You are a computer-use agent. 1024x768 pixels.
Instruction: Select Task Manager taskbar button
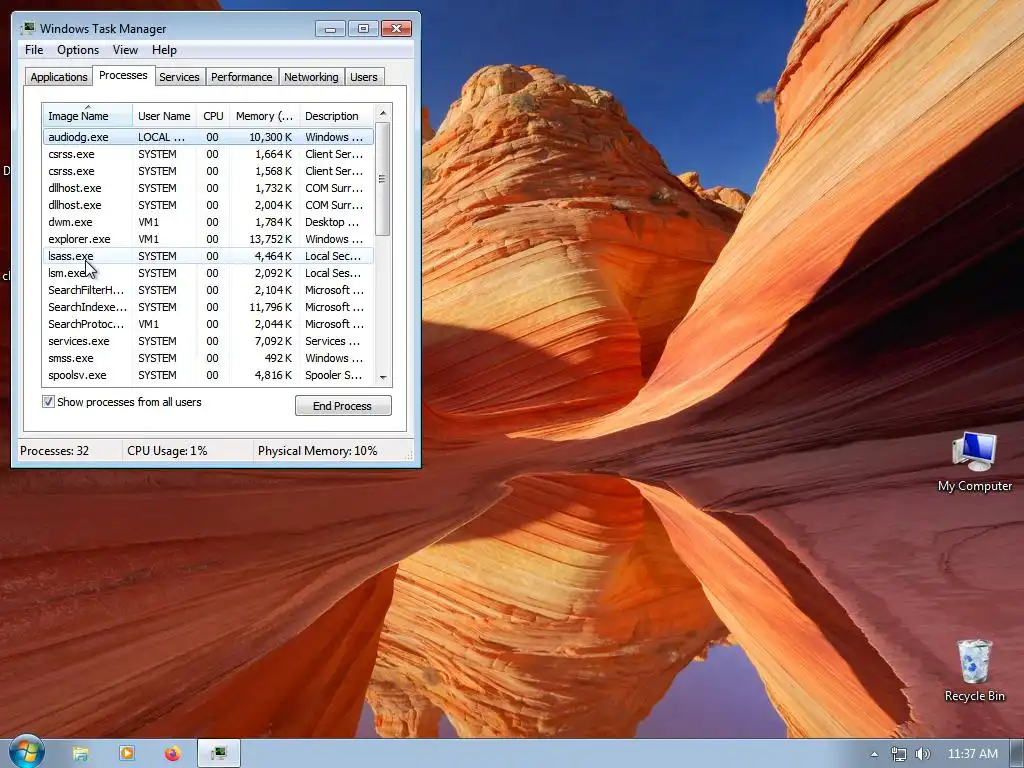pyautogui.click(x=219, y=754)
